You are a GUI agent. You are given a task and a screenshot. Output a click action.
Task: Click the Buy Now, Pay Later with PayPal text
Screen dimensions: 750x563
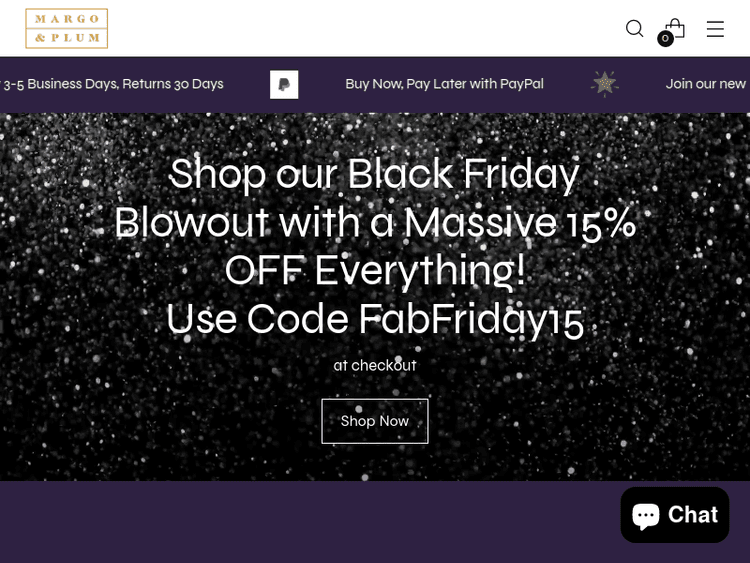click(x=444, y=84)
